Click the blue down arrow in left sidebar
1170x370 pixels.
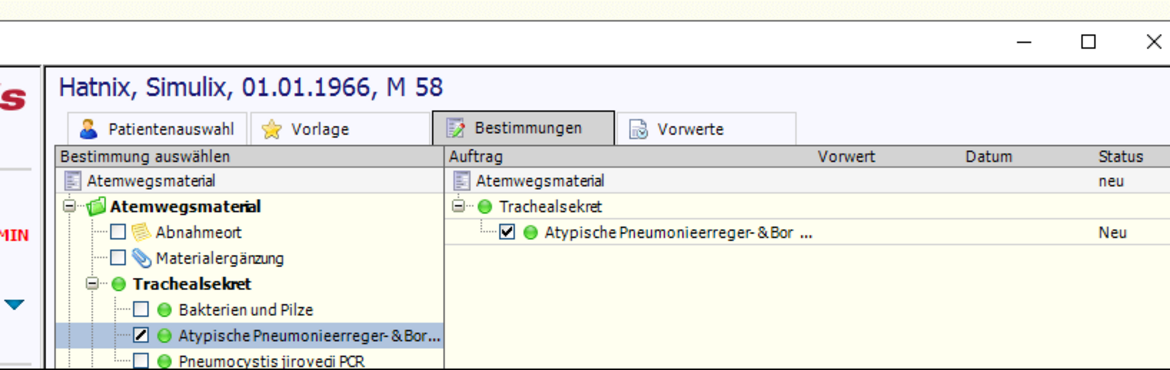14,304
